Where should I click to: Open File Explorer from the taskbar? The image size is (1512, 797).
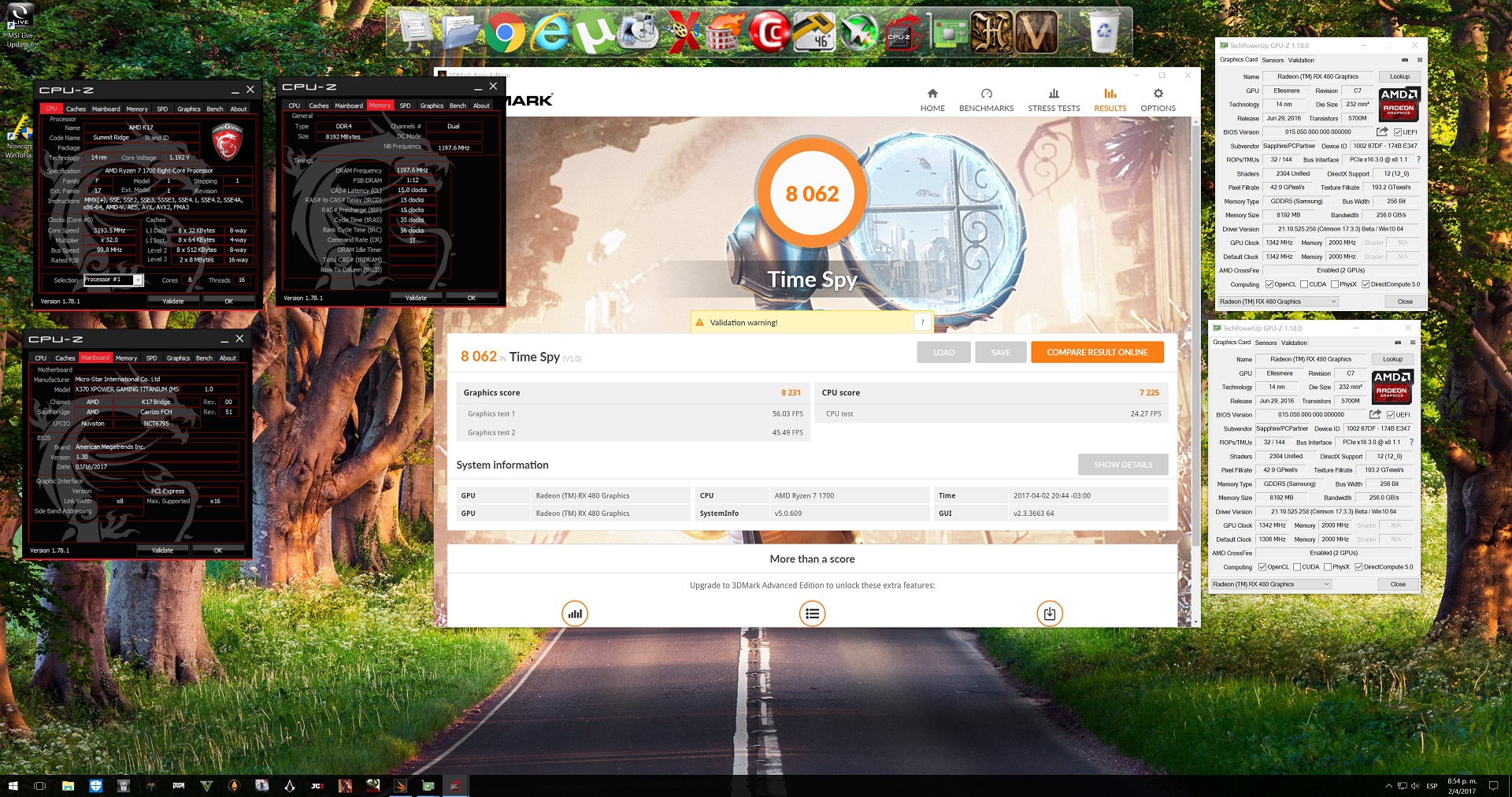[x=68, y=786]
